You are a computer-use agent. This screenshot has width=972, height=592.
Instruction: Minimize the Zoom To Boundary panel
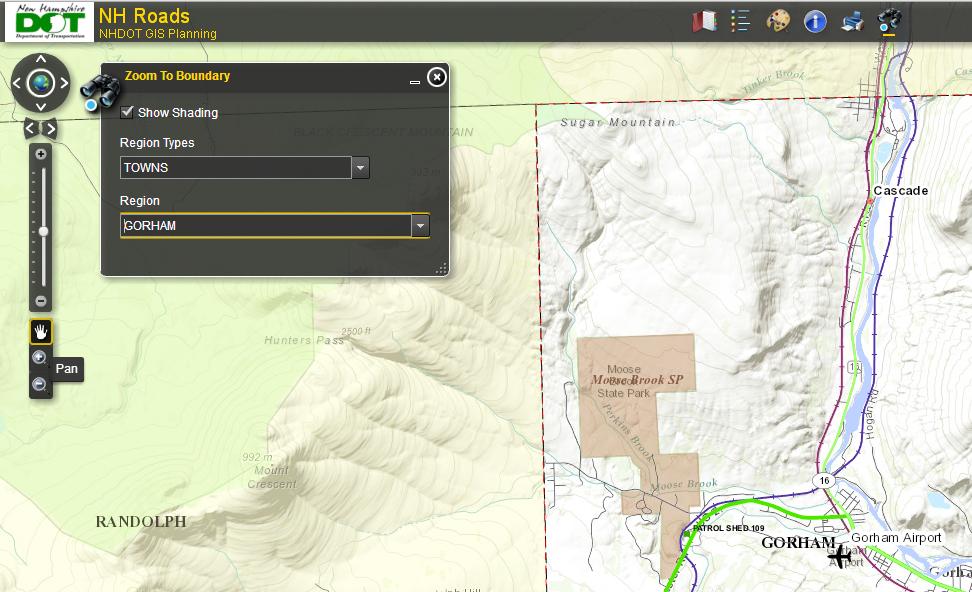pos(415,81)
